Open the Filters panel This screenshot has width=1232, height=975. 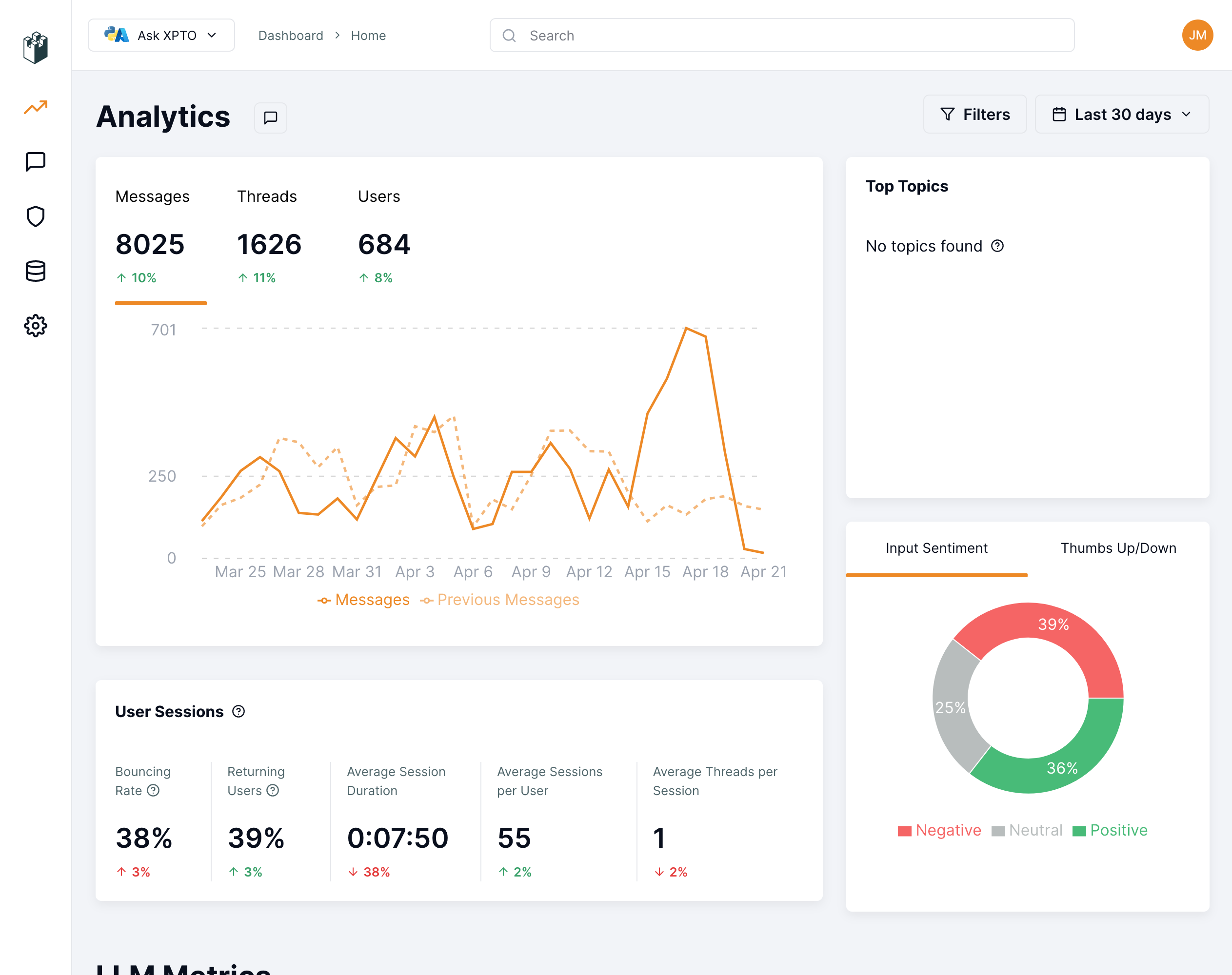pyautogui.click(x=974, y=114)
